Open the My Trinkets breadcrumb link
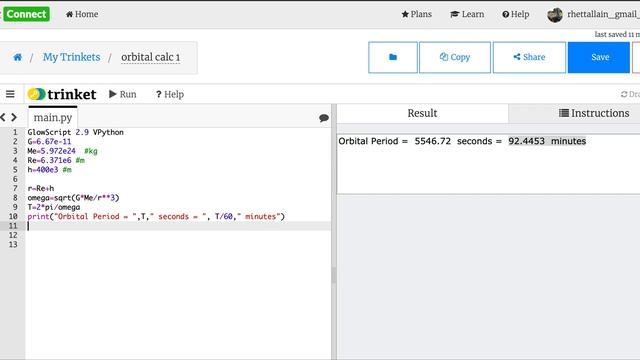This screenshot has height=360, width=640. click(71, 57)
